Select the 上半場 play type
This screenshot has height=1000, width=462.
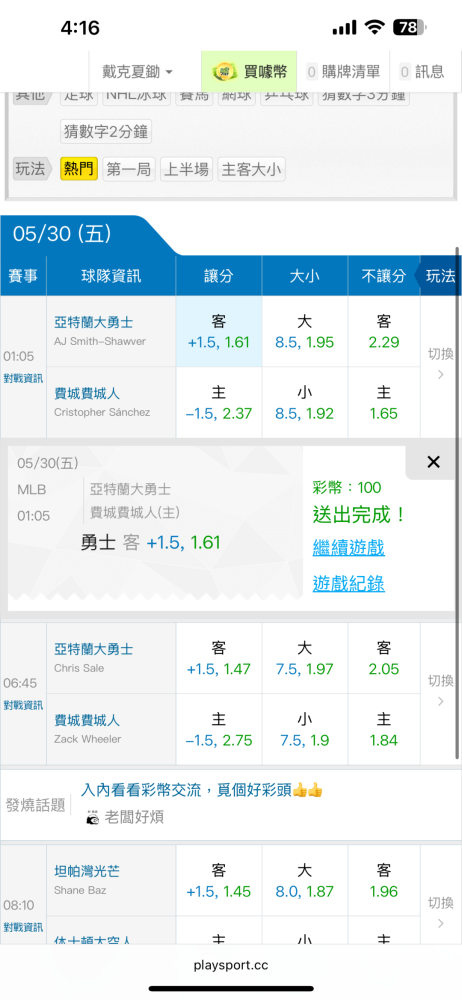(186, 169)
